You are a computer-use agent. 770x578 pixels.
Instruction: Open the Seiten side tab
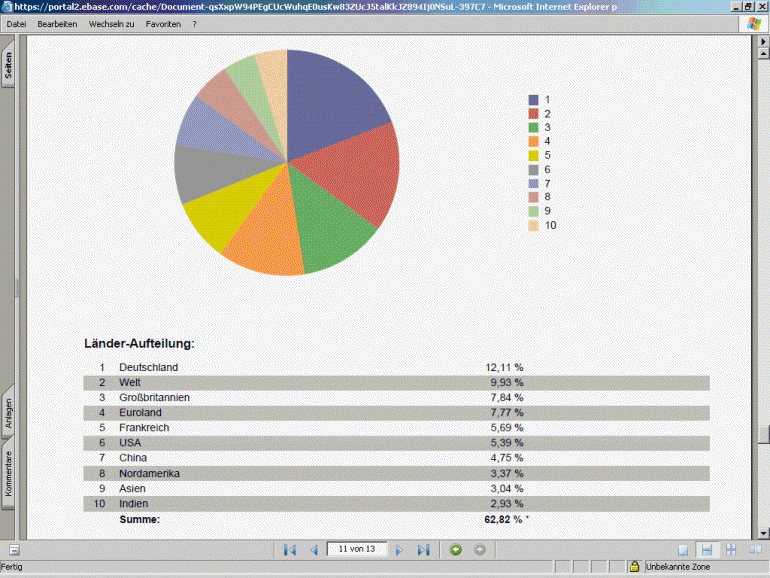click(x=8, y=65)
